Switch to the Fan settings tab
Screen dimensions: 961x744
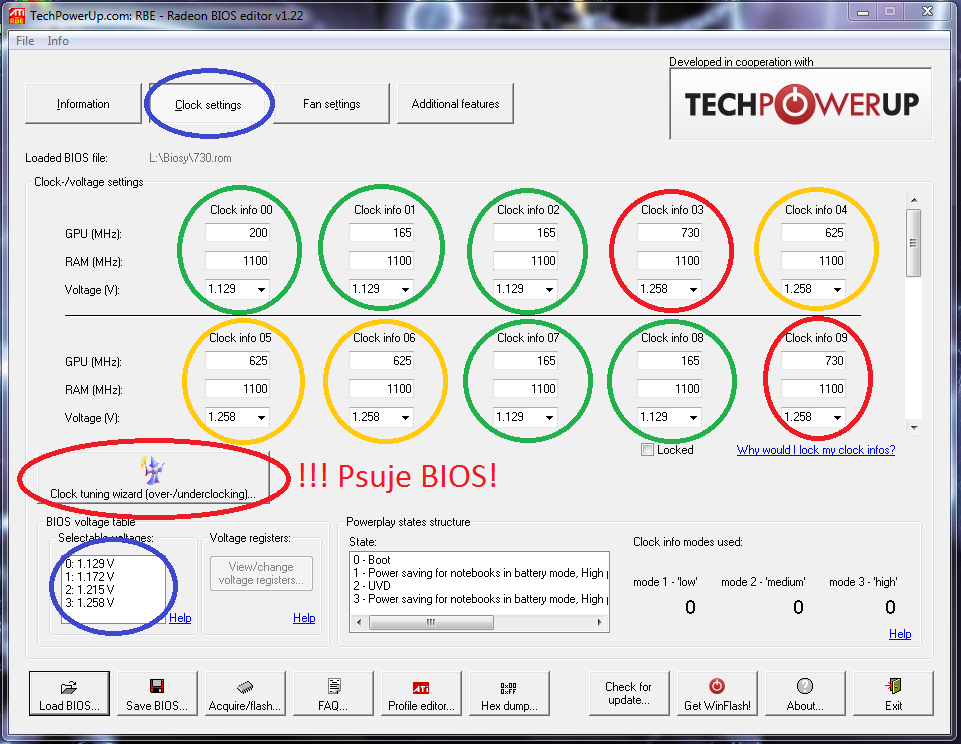click(x=332, y=104)
